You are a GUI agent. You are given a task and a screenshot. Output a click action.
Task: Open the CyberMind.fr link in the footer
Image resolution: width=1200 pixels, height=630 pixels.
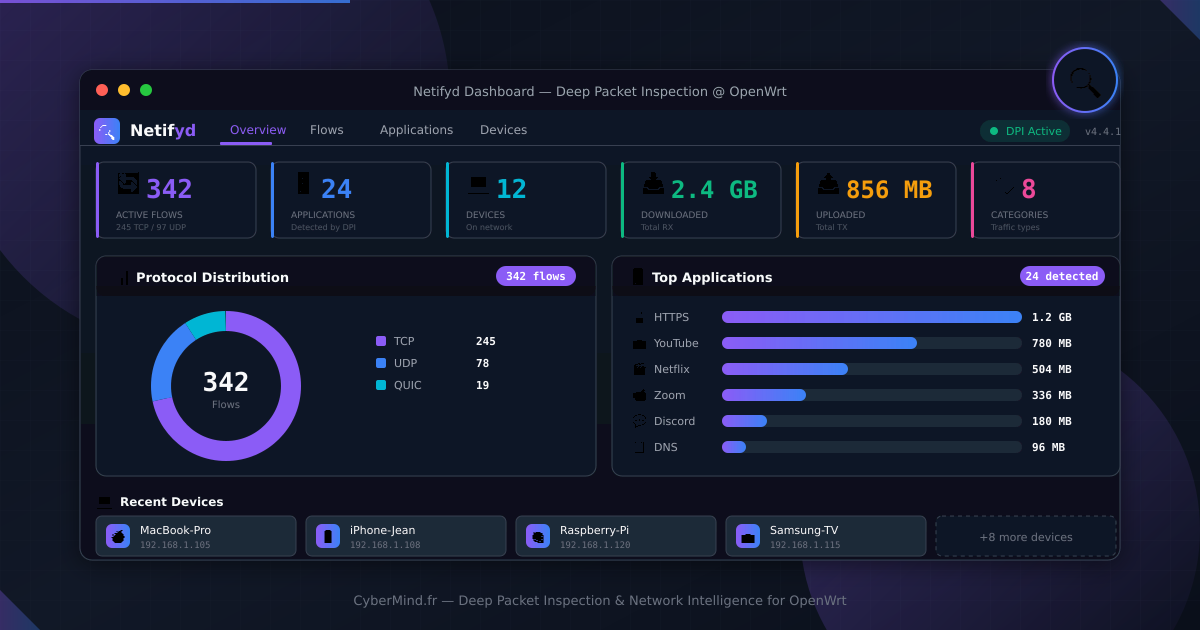(x=394, y=600)
